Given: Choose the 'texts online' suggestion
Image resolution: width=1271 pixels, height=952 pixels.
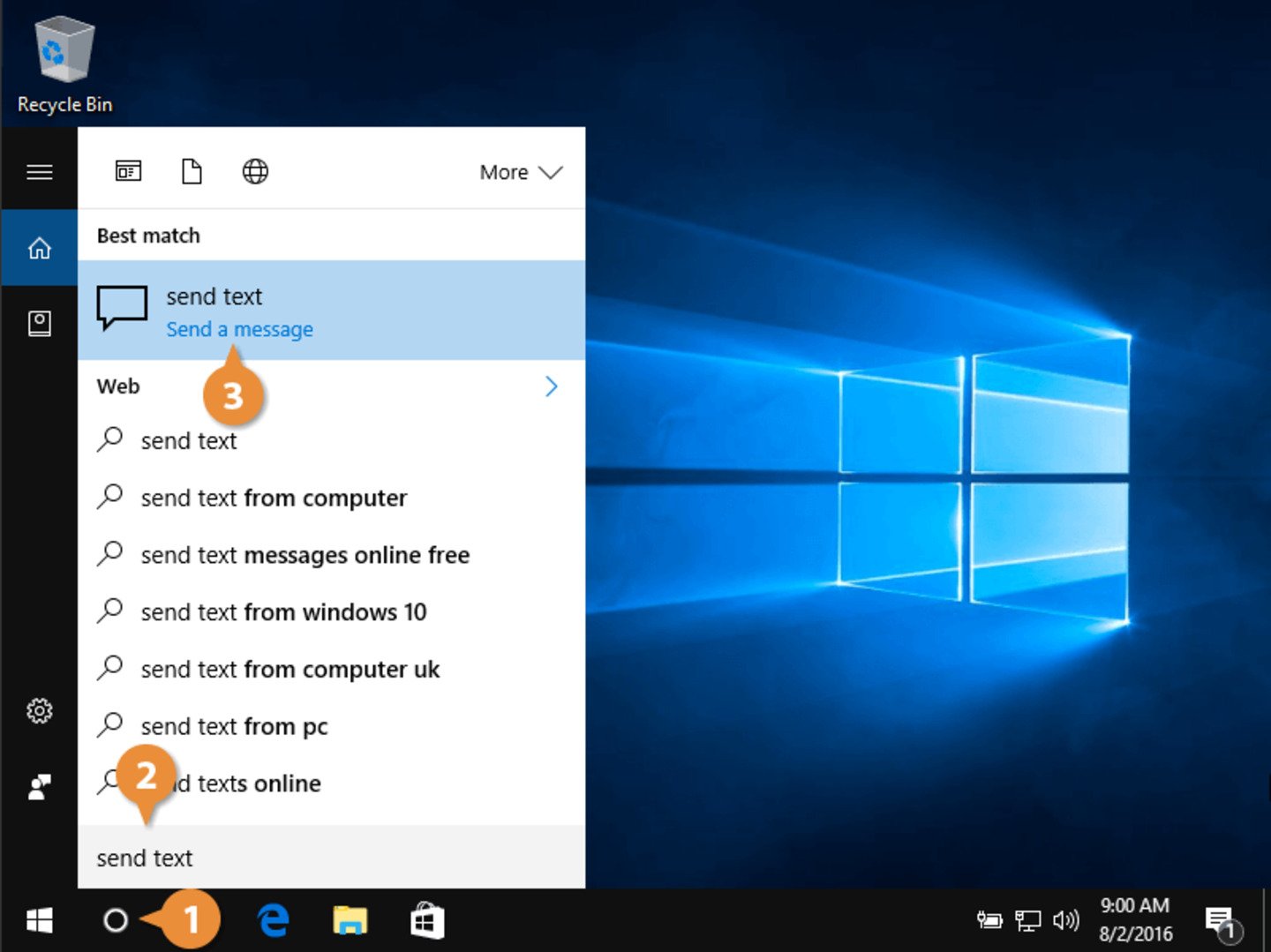Looking at the screenshot, I should pyautogui.click(x=331, y=783).
